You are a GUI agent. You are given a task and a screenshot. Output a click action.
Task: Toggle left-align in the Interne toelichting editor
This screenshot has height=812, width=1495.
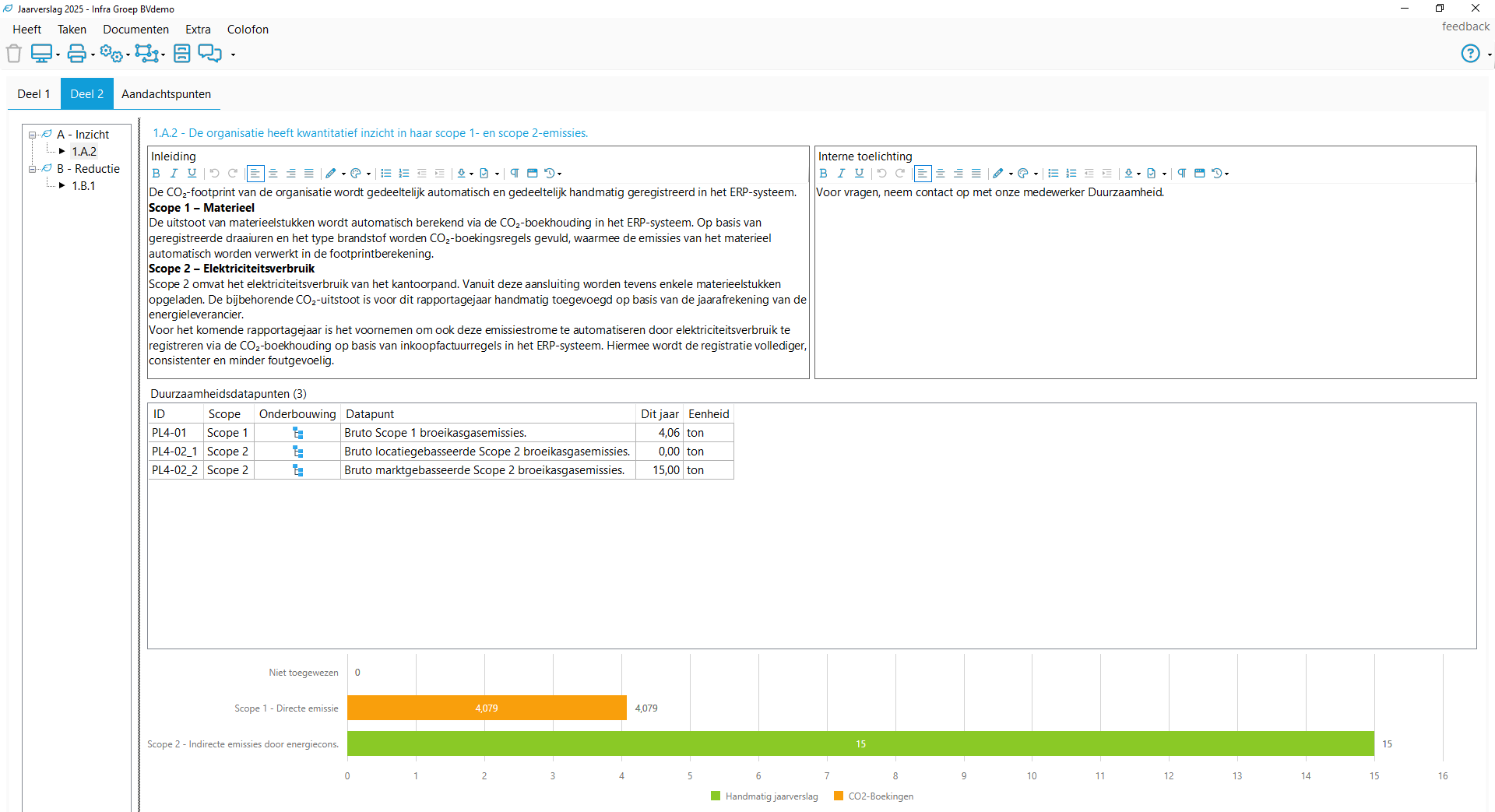coord(923,174)
